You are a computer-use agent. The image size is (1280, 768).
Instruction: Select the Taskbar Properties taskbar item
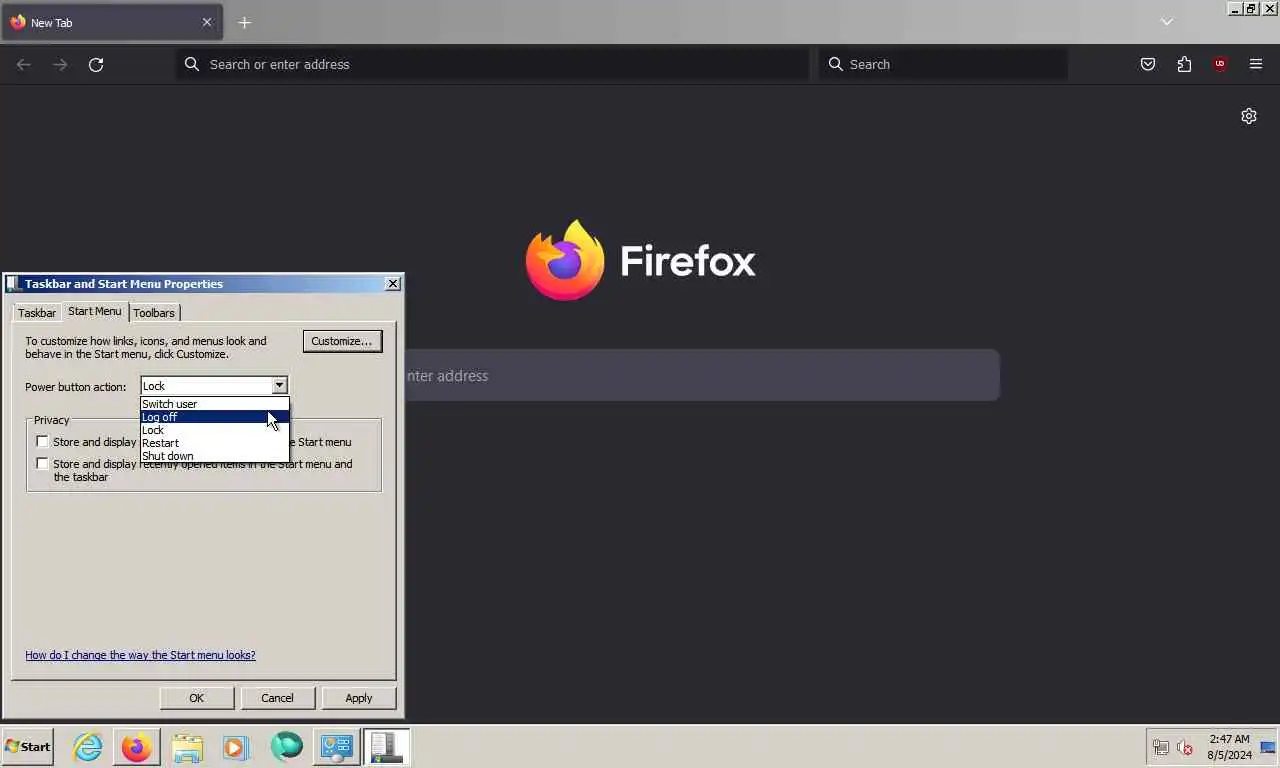[386, 747]
